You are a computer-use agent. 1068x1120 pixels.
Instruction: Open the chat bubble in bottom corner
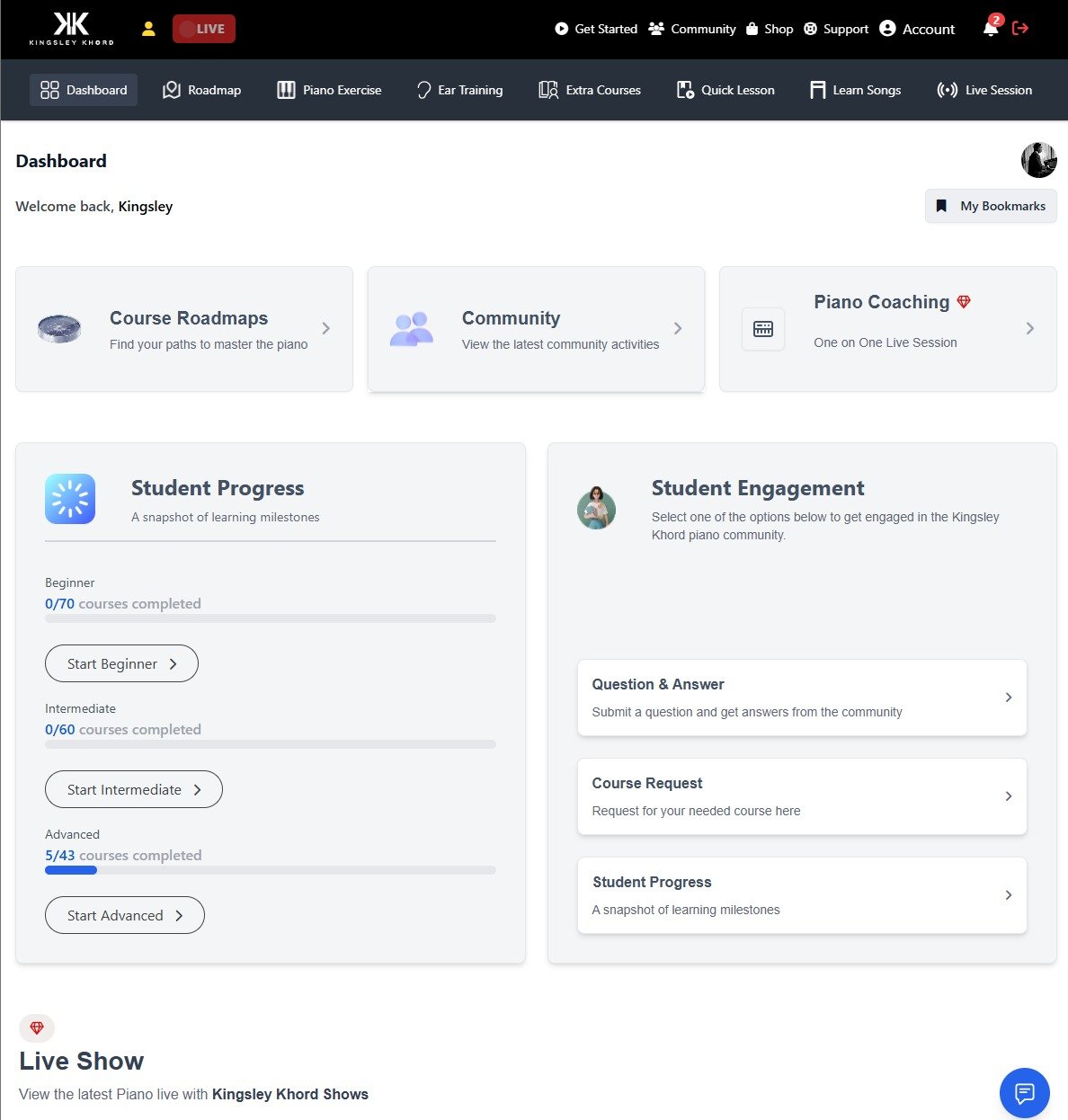tap(1024, 1093)
